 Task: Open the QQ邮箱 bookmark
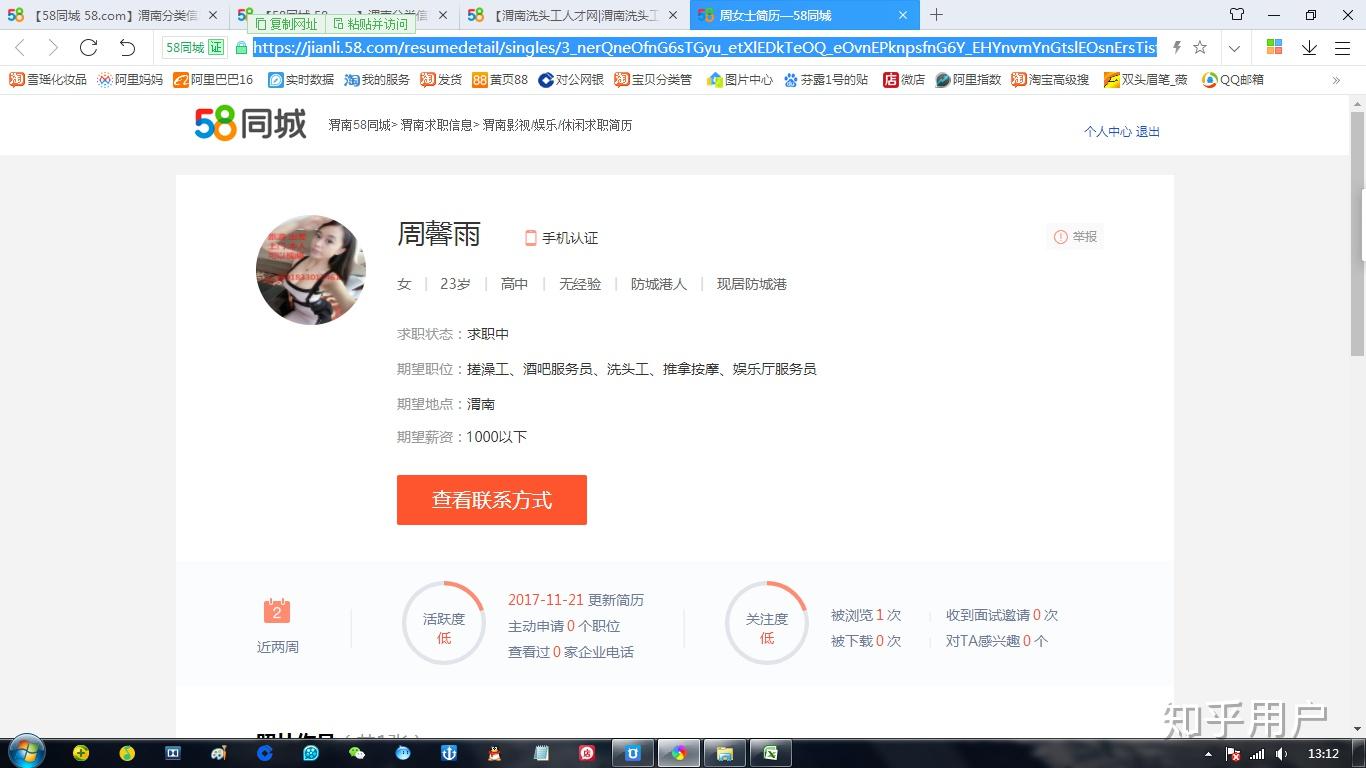1233,79
